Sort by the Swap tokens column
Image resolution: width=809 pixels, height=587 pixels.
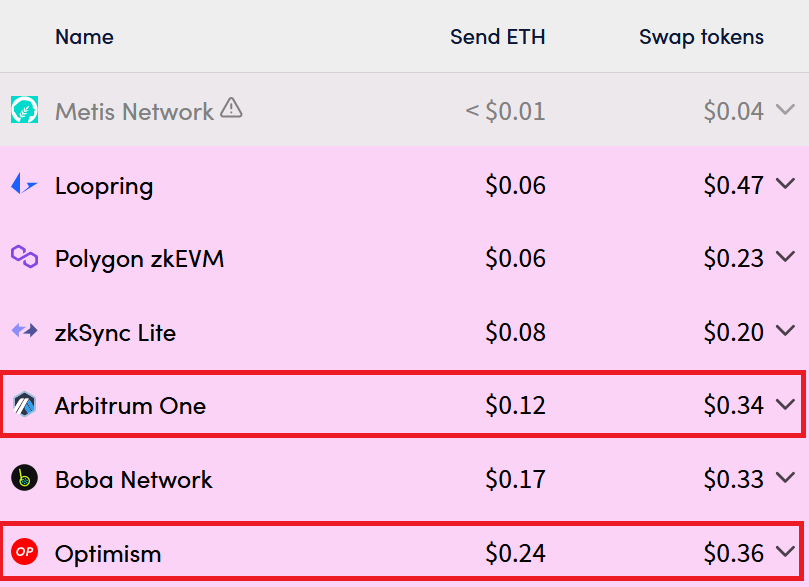(701, 37)
